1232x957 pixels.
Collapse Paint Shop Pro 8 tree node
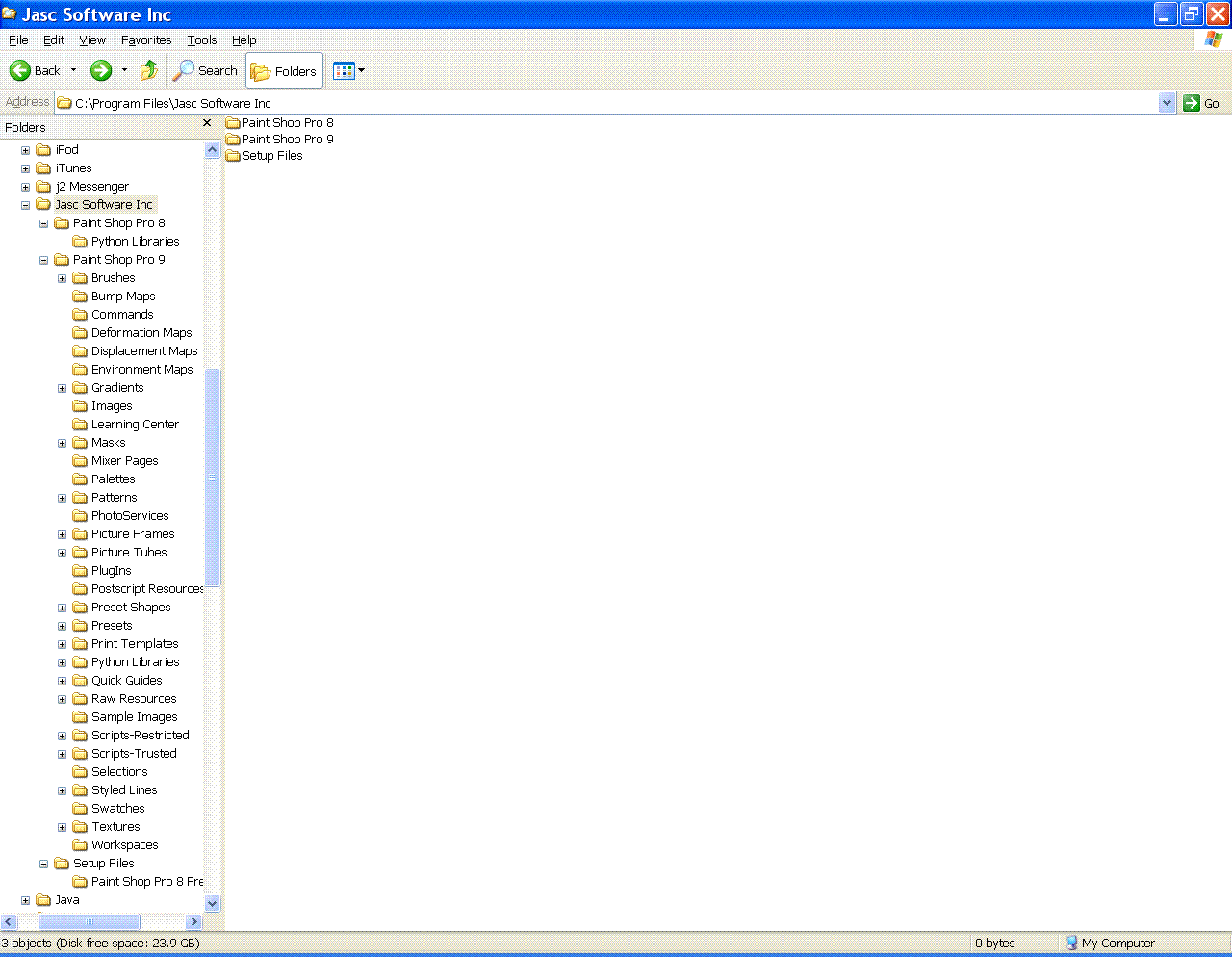(44, 223)
